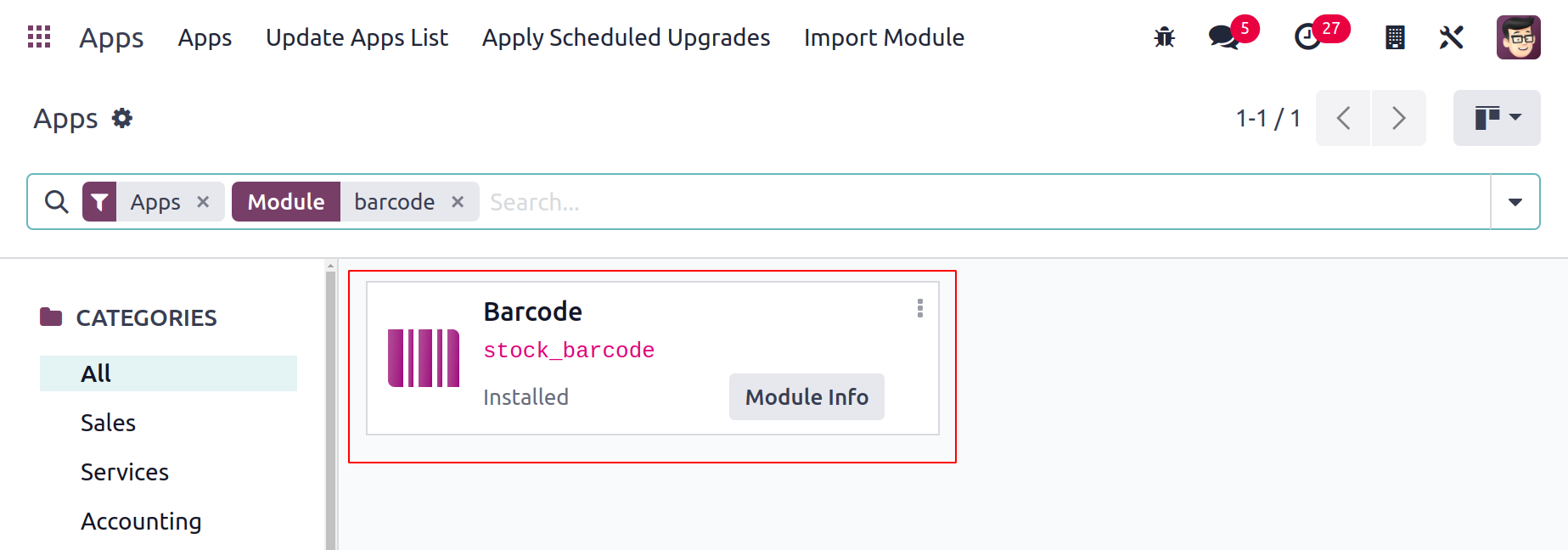The image size is (1568, 550).
Task: Click the Apps settings gear icon
Action: click(x=122, y=118)
